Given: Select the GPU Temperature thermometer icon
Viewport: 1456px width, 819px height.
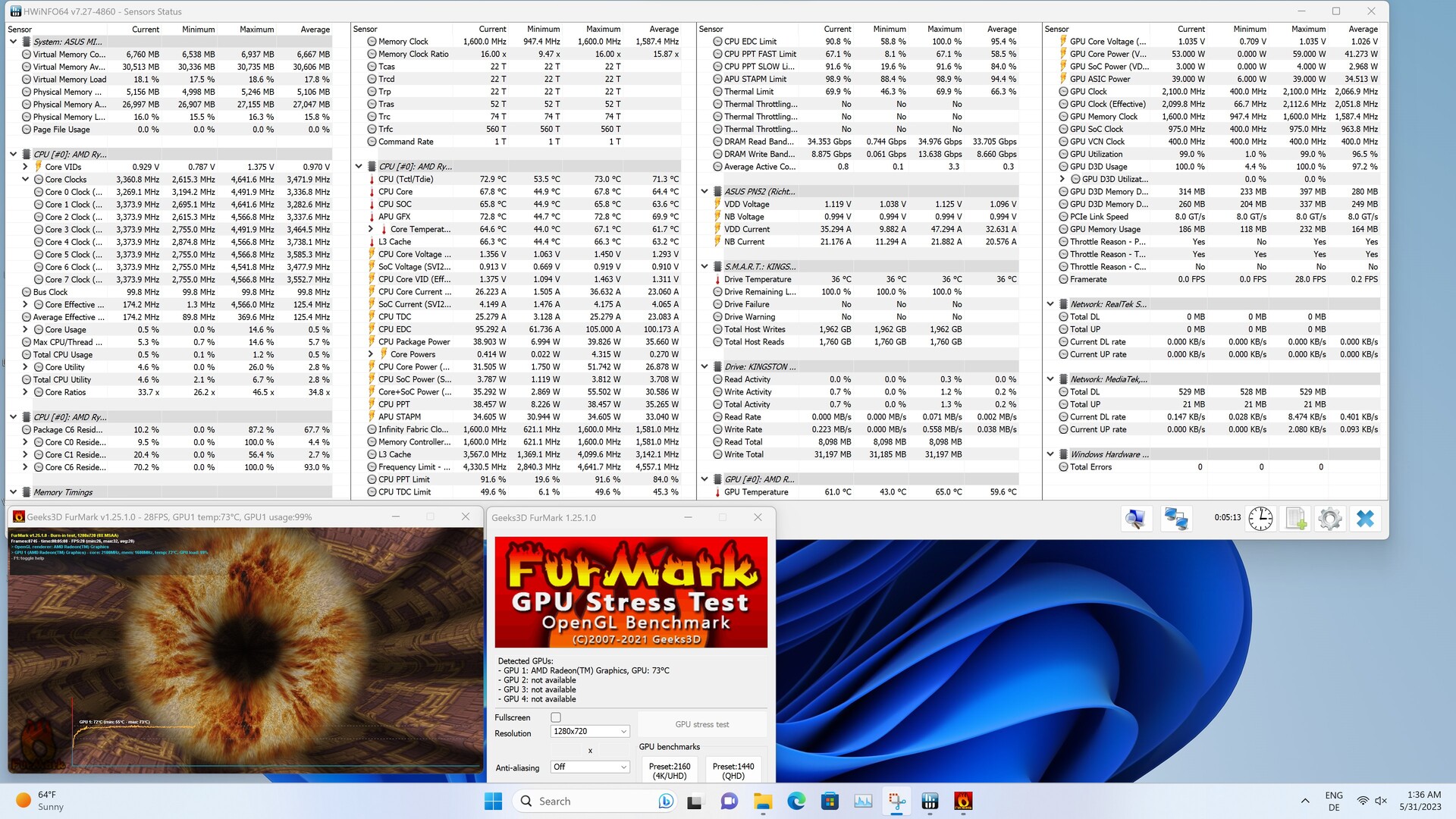Looking at the screenshot, I should pos(717,492).
